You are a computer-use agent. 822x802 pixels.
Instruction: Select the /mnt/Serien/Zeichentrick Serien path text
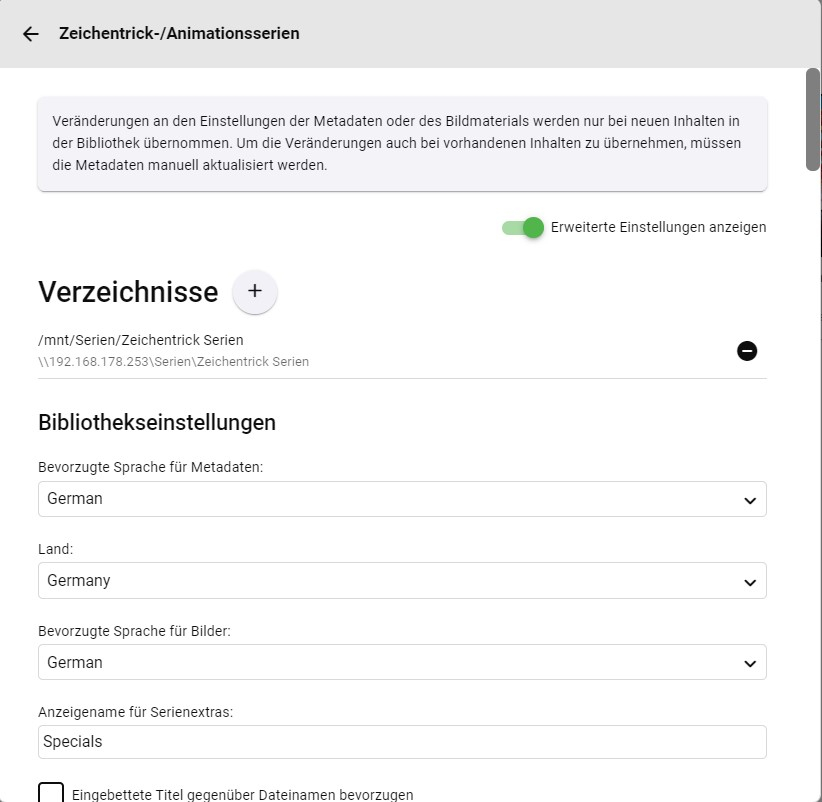coord(141,340)
